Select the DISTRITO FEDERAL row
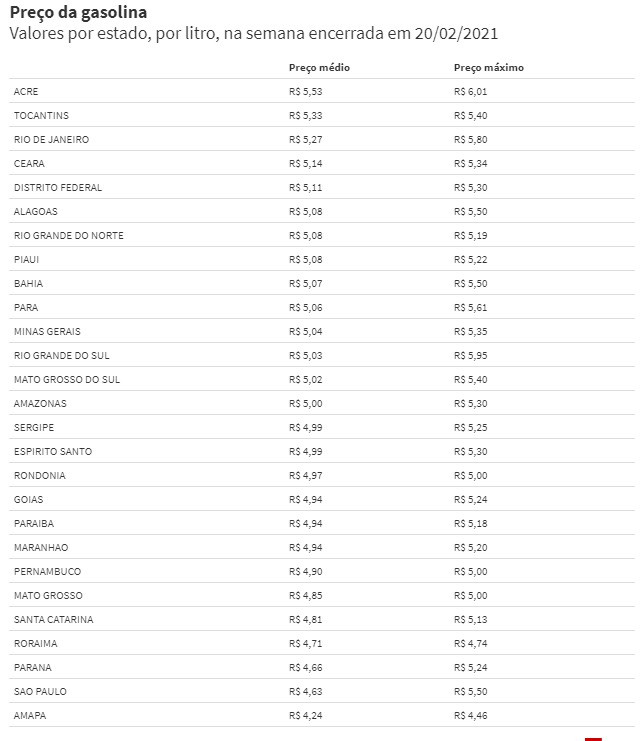The height and width of the screenshot is (741, 643). 322,188
